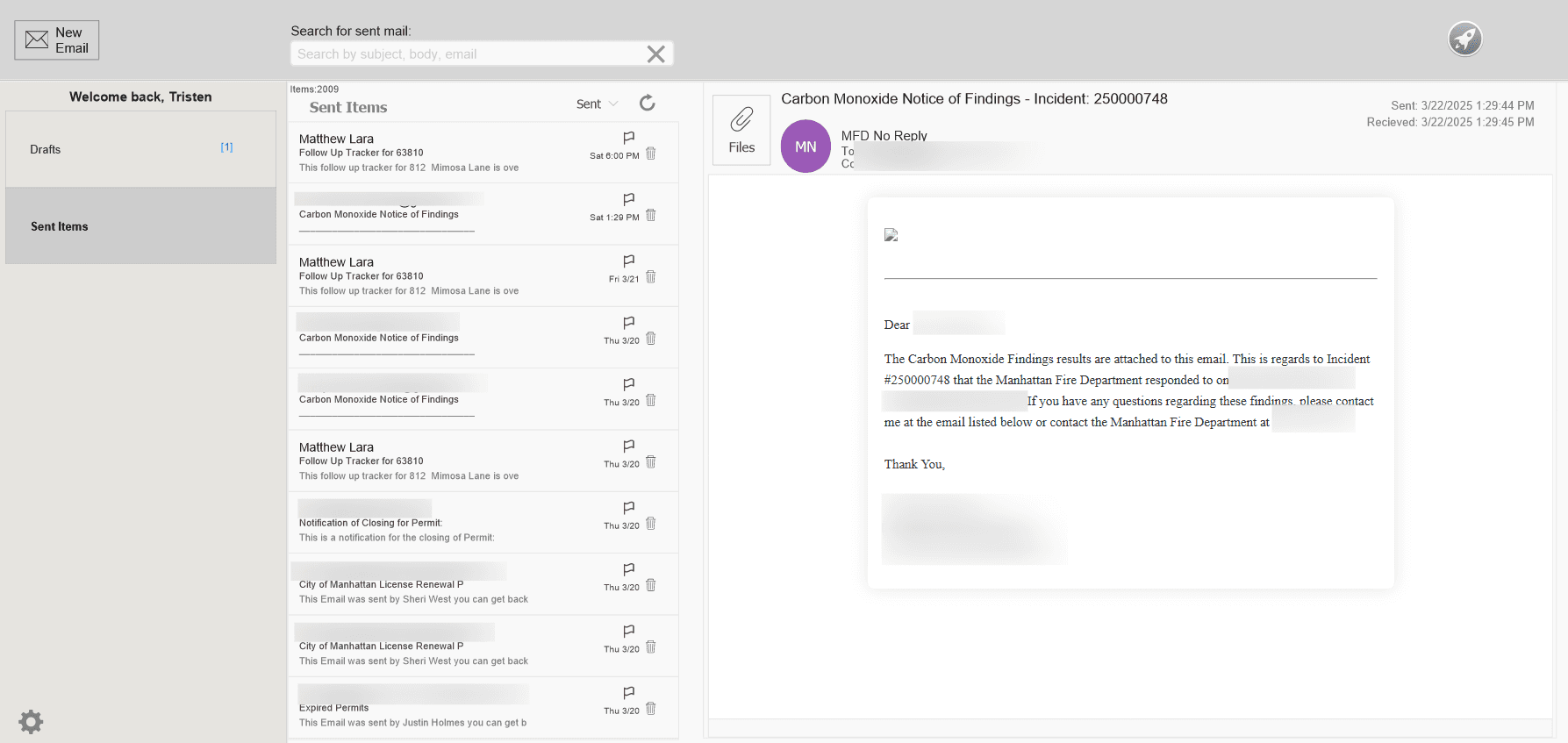Open the Expired Permits email
This screenshot has height=743, width=1568.
483,708
